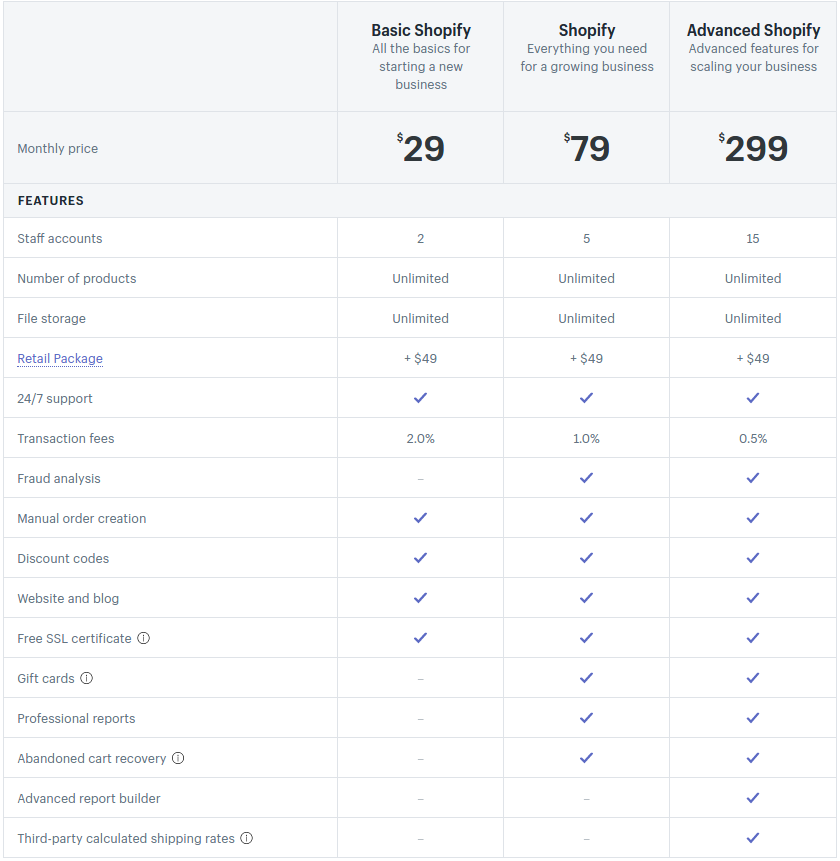The width and height of the screenshot is (840, 861).
Task: Open the info icon next to Gift cards
Action: tap(87, 678)
